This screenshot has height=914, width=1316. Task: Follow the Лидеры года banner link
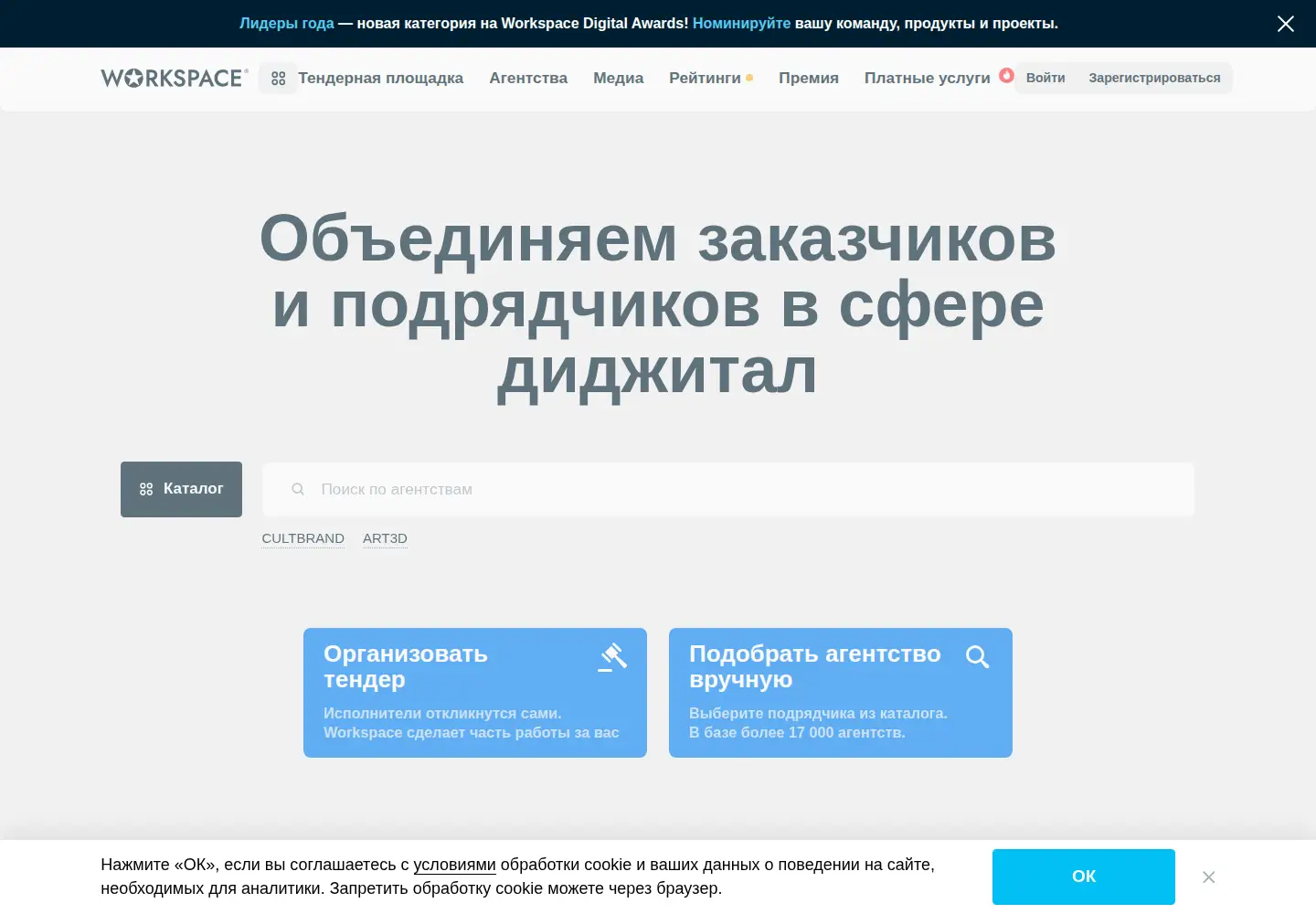tap(287, 24)
